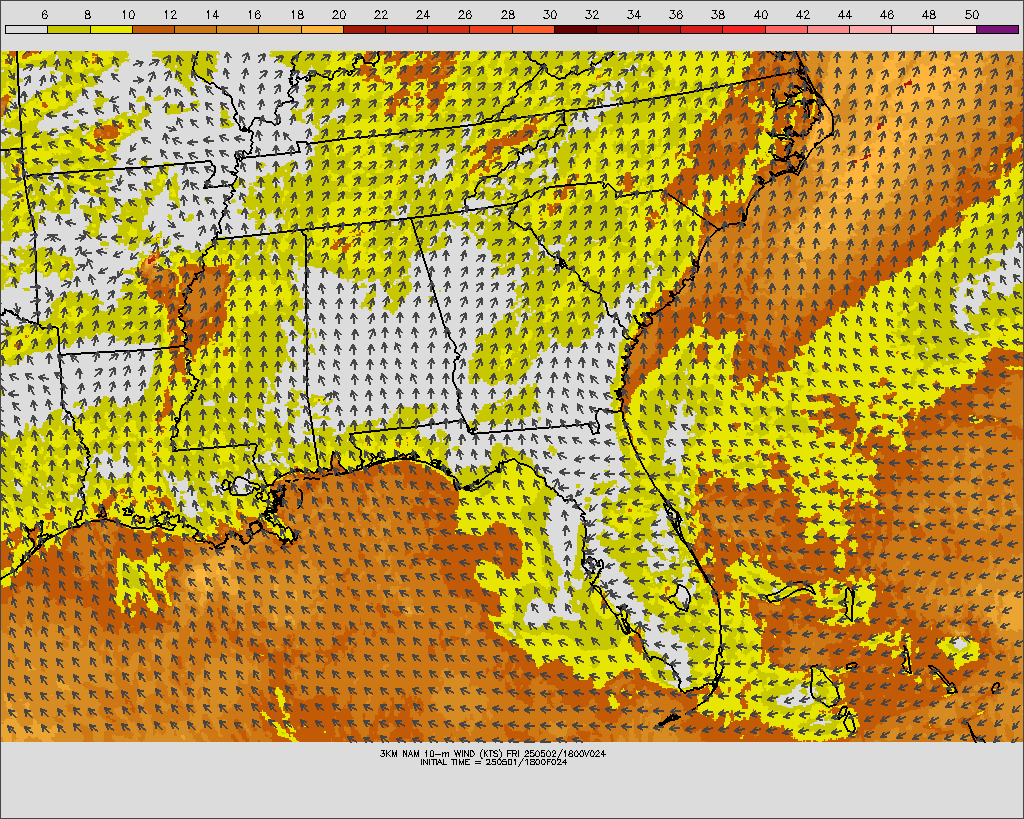Click the "INITIAL TIME = 250501/1800F024" caption line
The image size is (1024, 819).
494,762
